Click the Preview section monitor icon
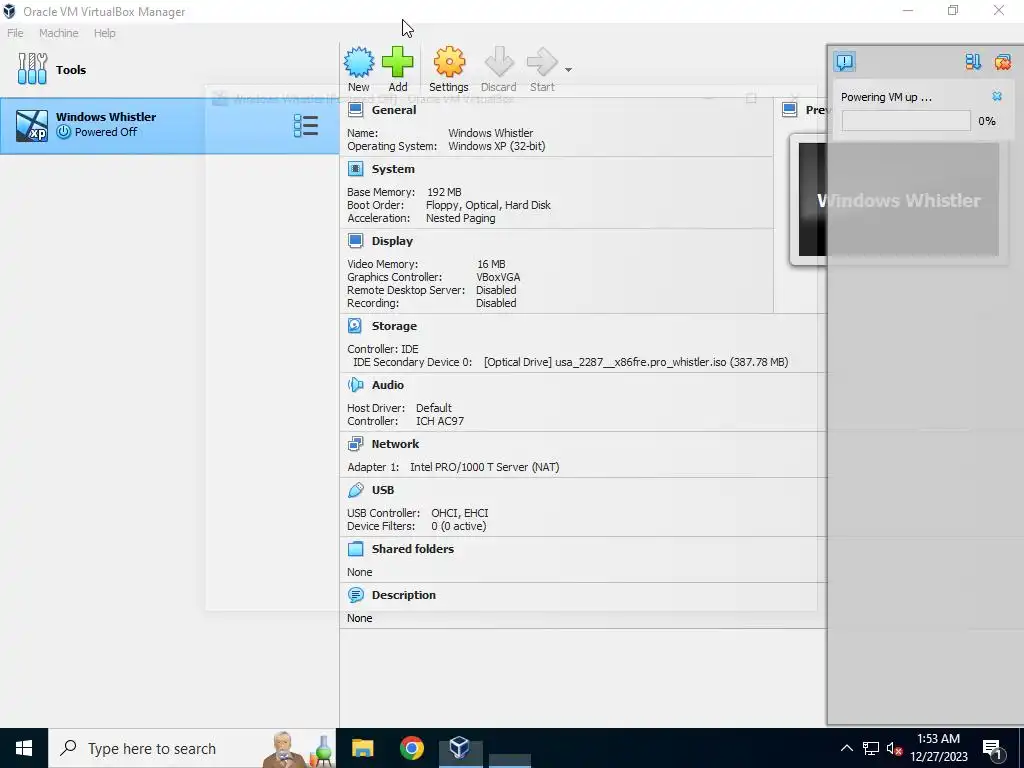This screenshot has width=1024, height=768. tap(790, 110)
